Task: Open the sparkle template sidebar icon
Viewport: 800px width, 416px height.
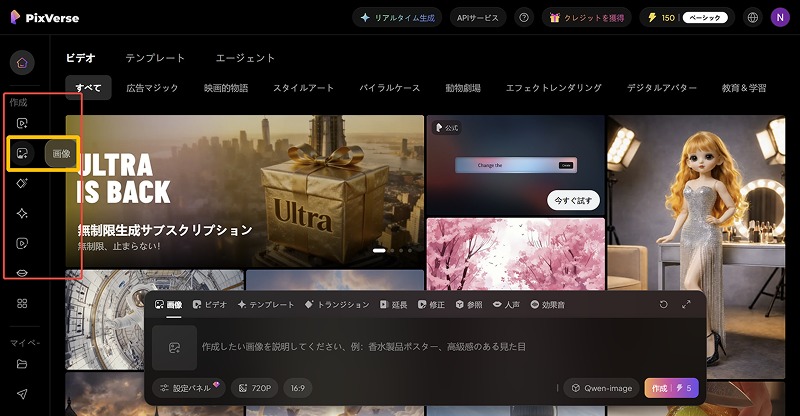Action: tap(22, 213)
